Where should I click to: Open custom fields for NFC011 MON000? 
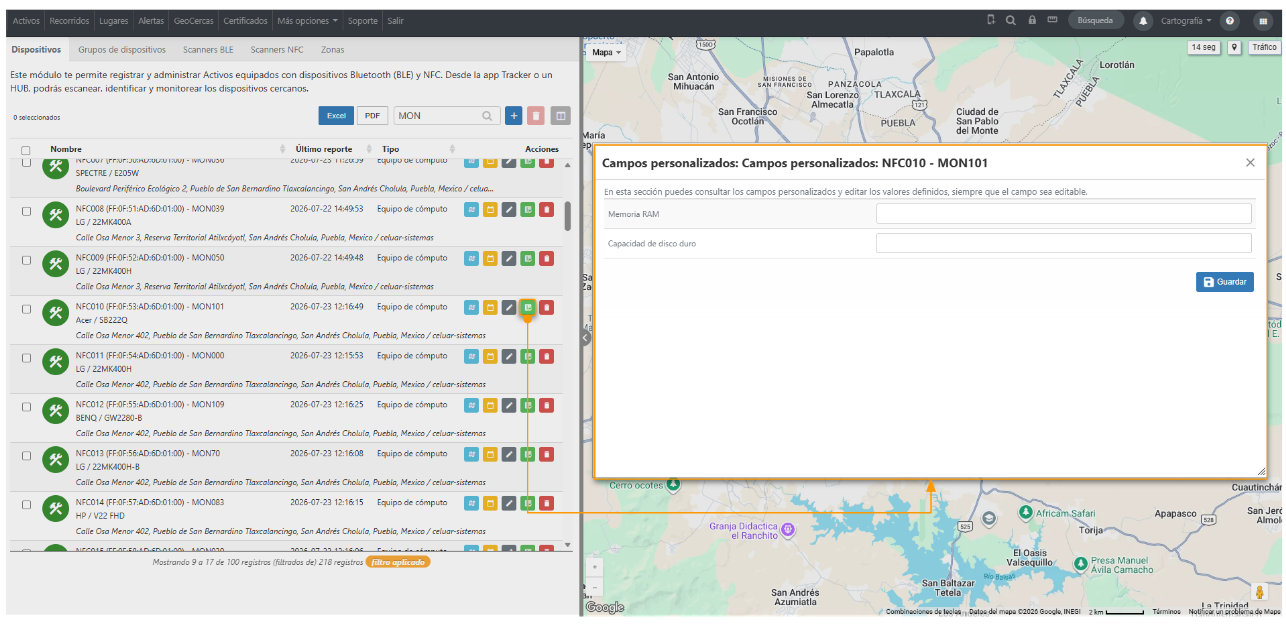528,356
